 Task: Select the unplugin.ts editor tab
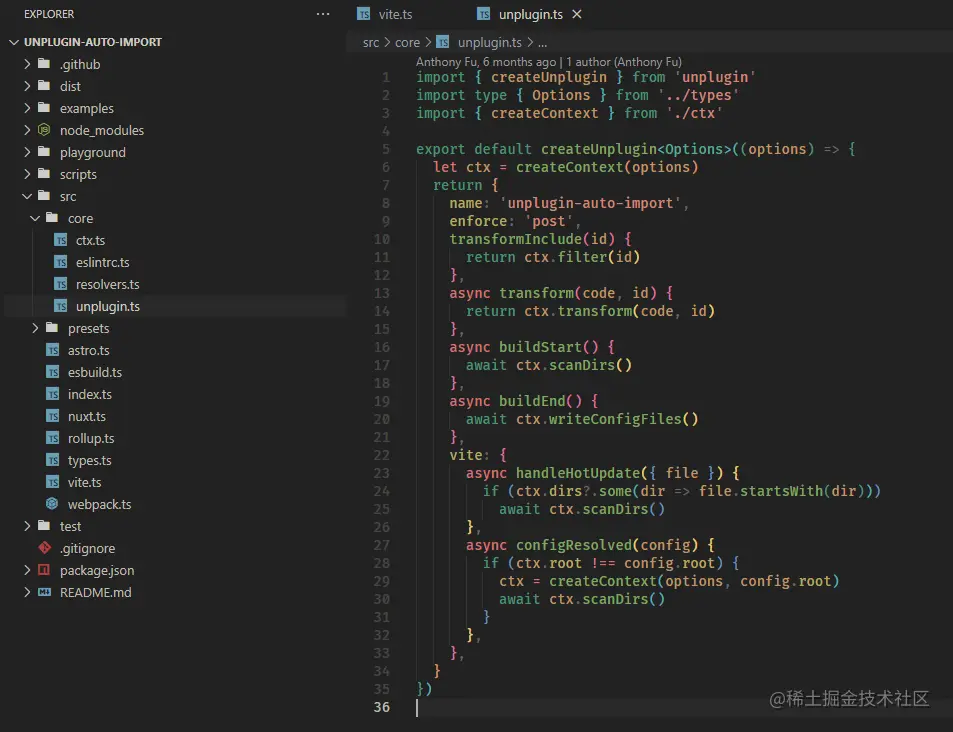(x=531, y=15)
